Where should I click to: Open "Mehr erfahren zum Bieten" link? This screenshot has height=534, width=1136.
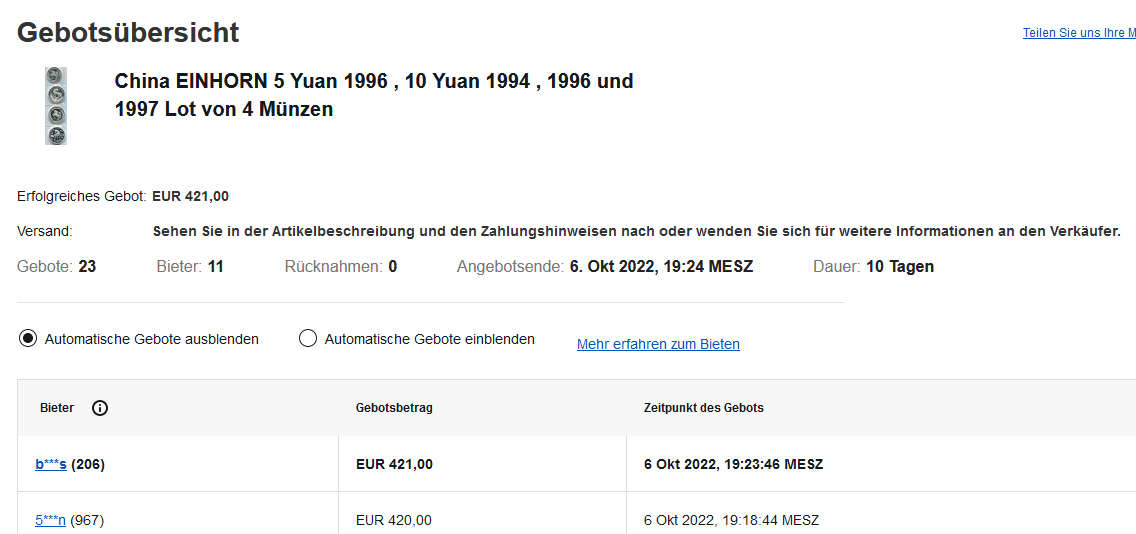[x=658, y=344]
